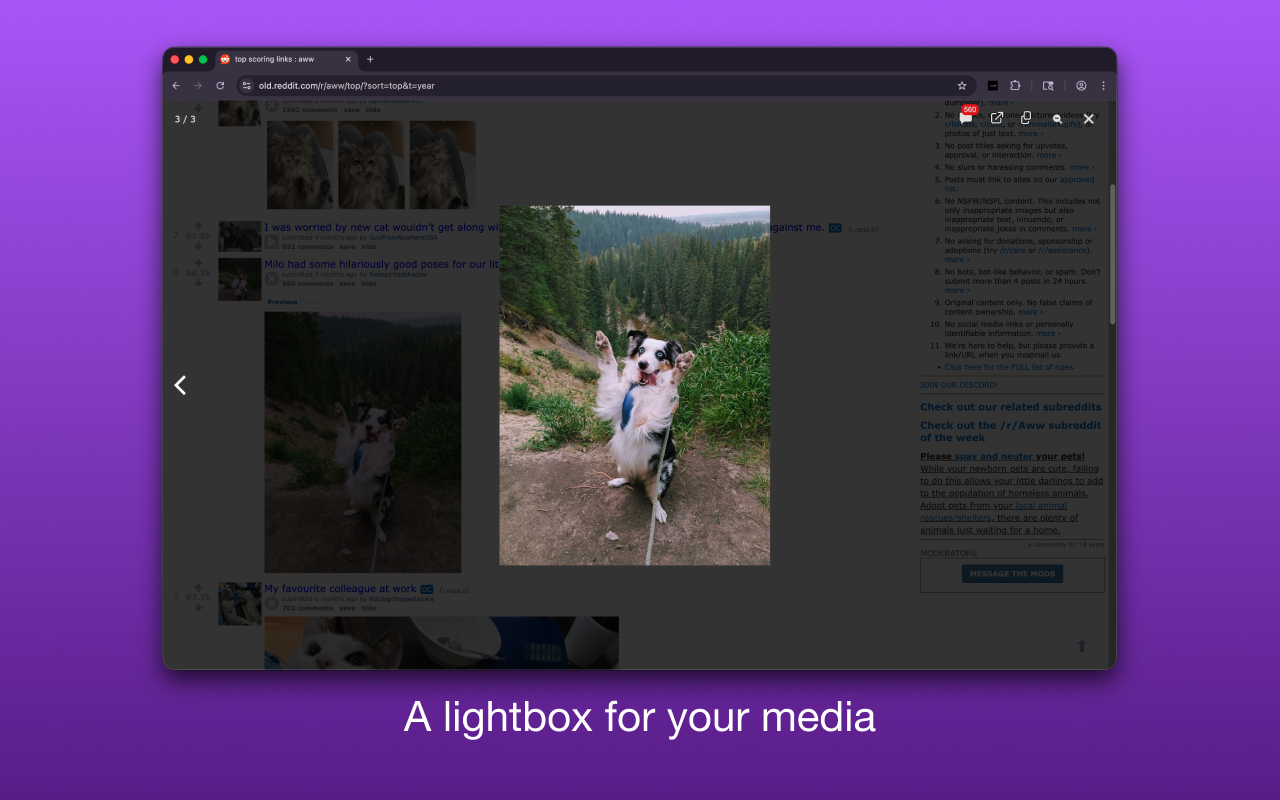Open the lightbox comments icon with 560 badge
The width and height of the screenshot is (1280, 800).
point(966,118)
